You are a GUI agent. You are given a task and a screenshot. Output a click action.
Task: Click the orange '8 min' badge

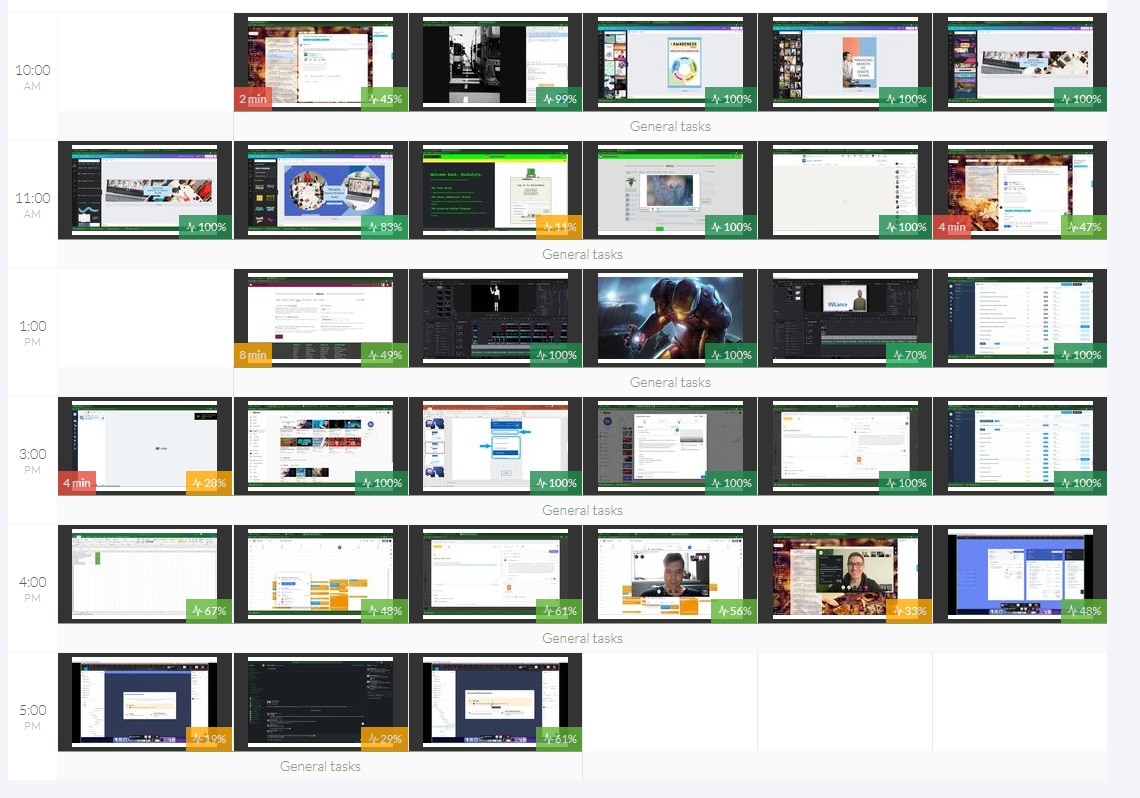[253, 355]
